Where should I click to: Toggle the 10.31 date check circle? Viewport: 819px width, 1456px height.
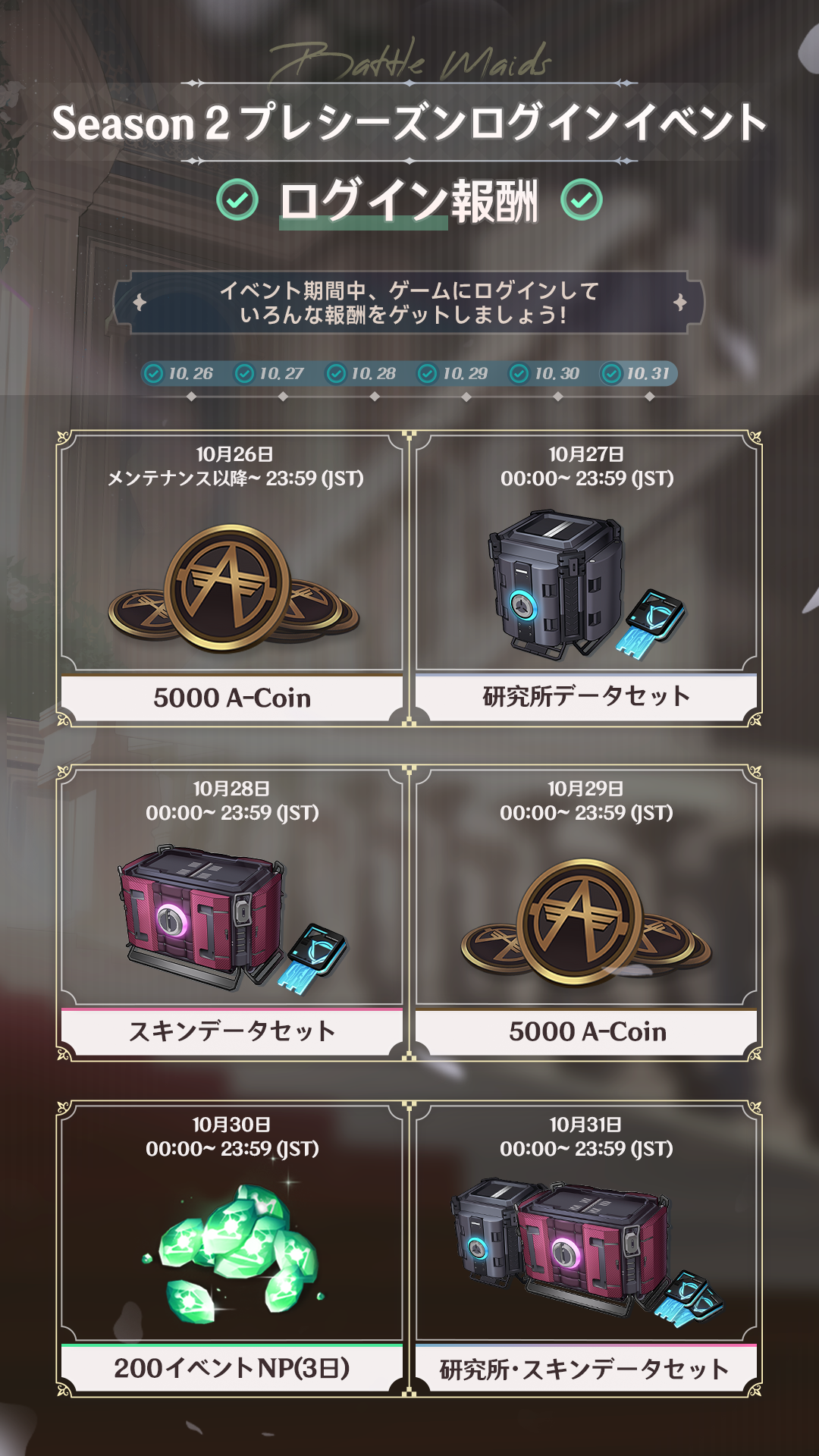coord(611,374)
